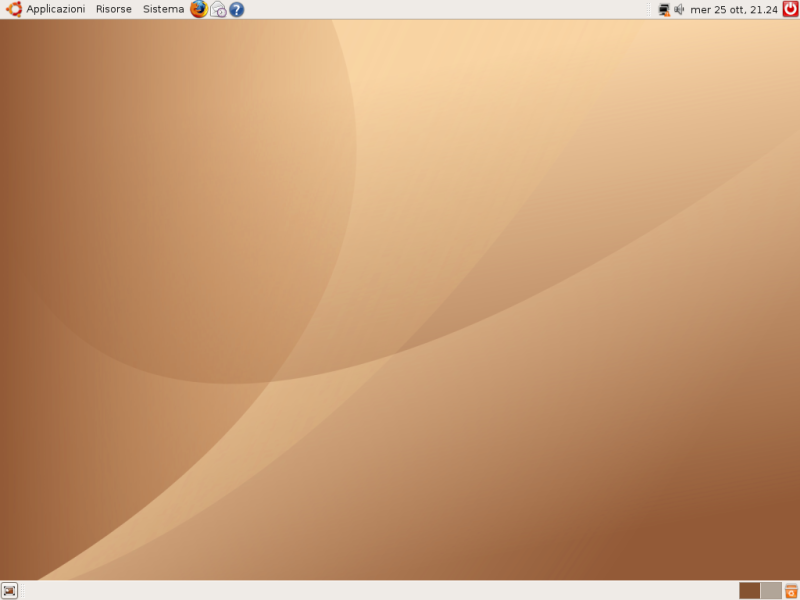
Task: Open the Risorse menu
Action: [113, 9]
